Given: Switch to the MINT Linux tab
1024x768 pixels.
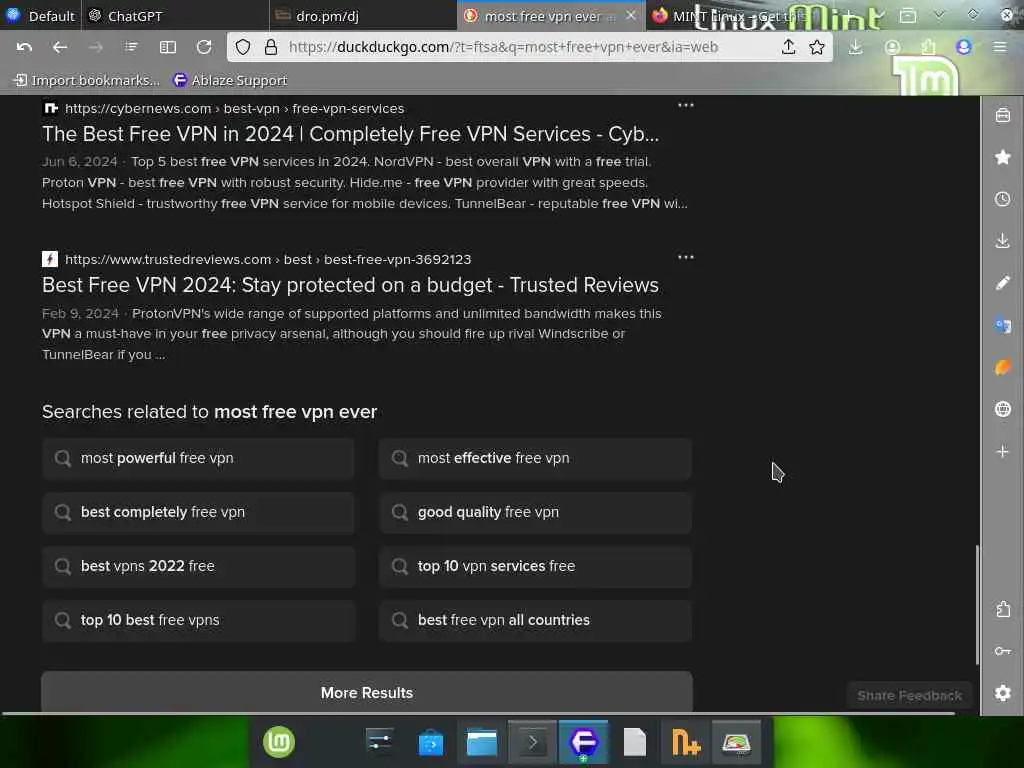Looking at the screenshot, I should pyautogui.click(x=738, y=16).
